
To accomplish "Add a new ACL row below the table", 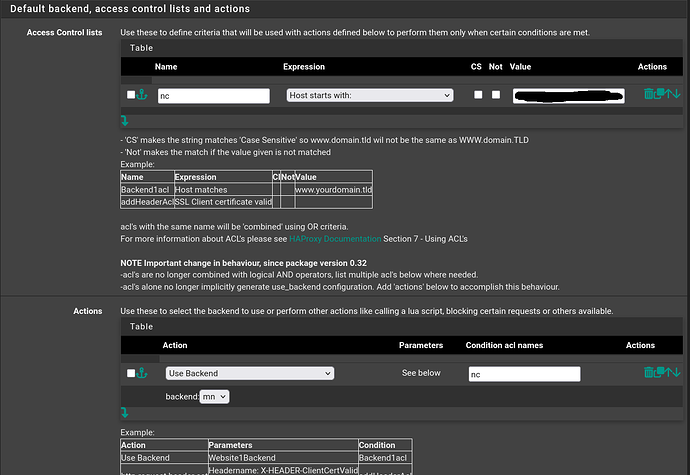I will pos(125,119).
